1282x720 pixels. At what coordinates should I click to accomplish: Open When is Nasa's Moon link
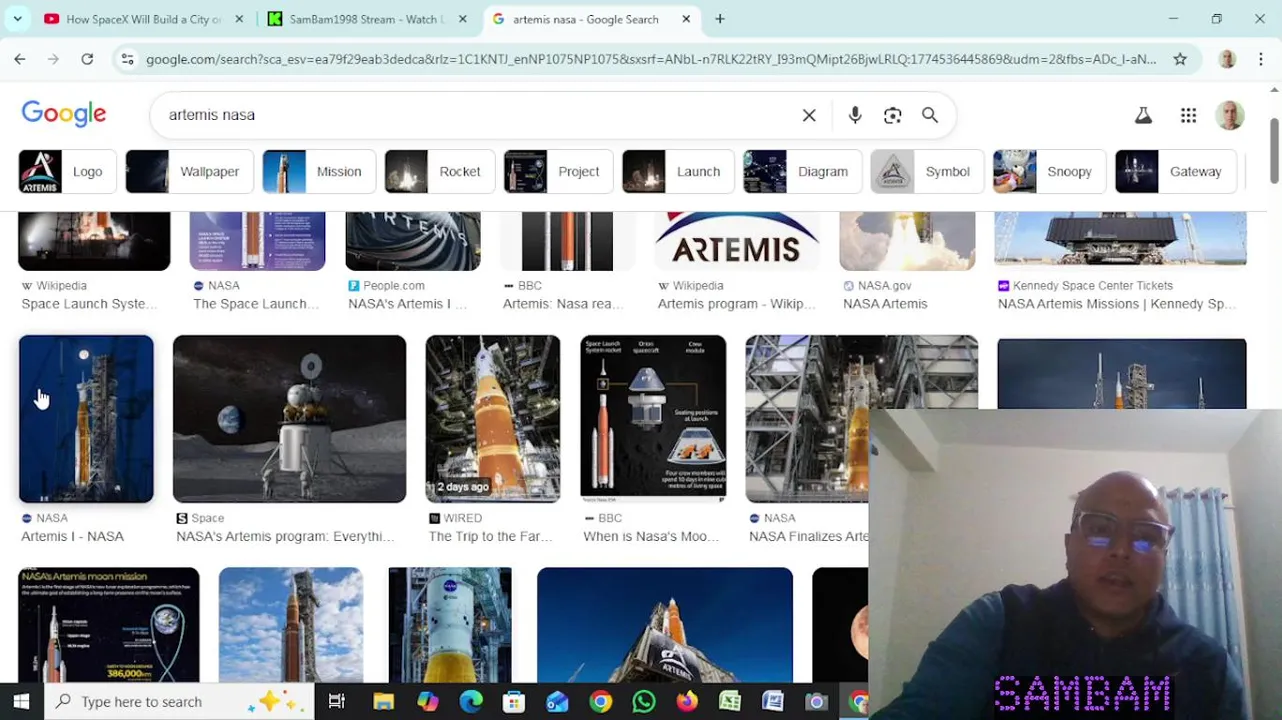point(651,536)
